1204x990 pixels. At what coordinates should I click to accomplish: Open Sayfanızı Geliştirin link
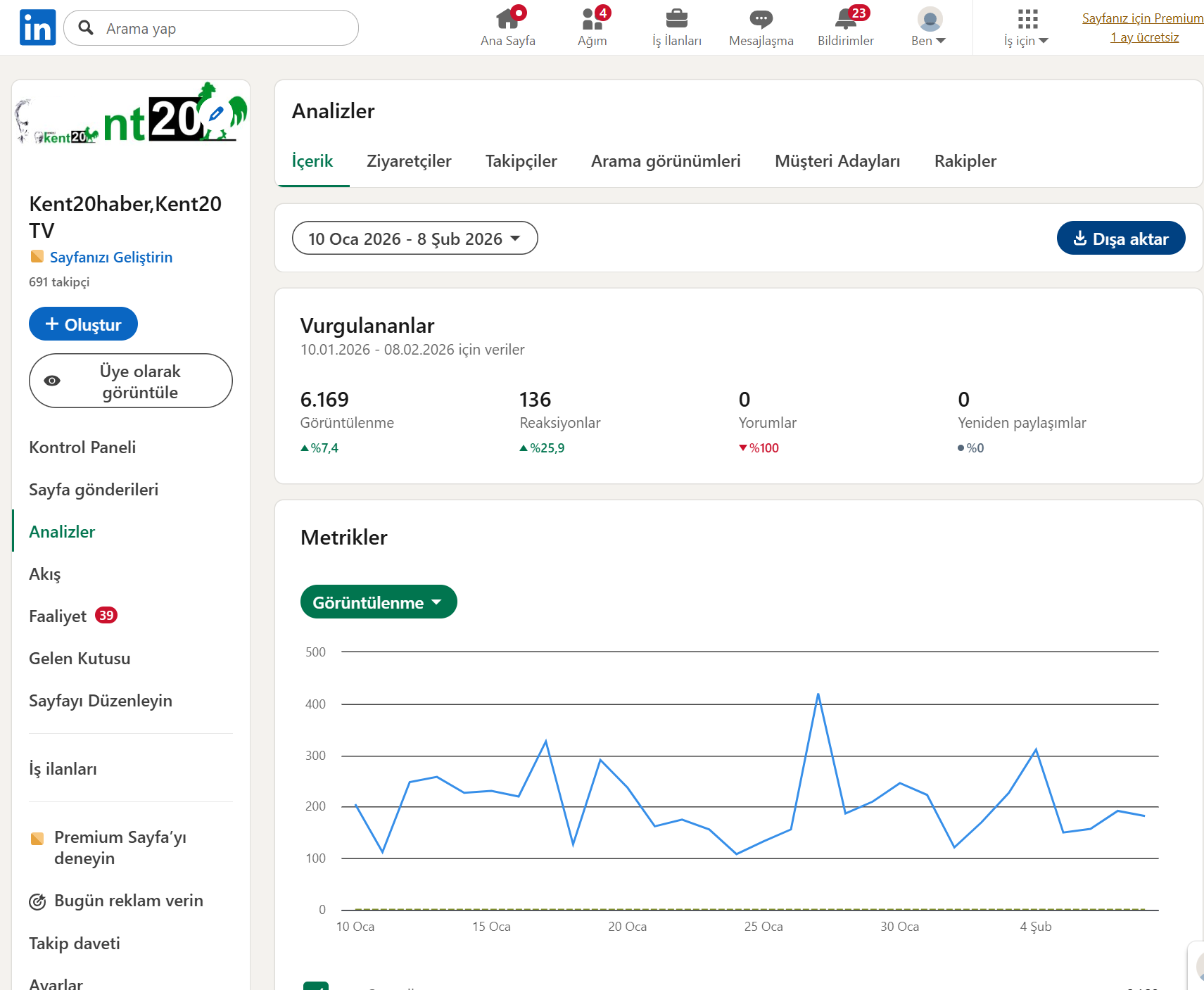110,258
